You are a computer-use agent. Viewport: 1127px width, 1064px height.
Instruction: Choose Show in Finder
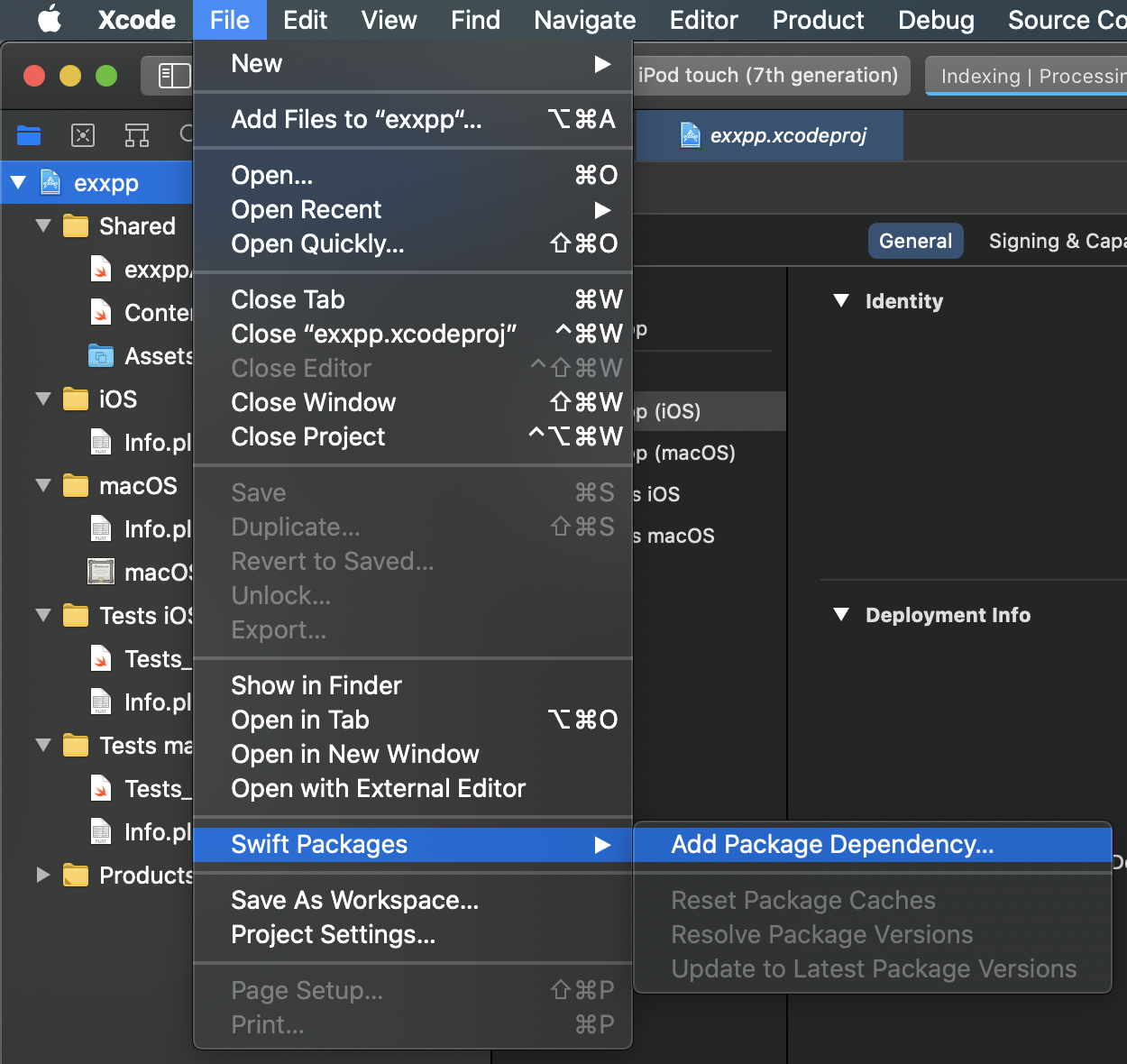pyautogui.click(x=413, y=685)
